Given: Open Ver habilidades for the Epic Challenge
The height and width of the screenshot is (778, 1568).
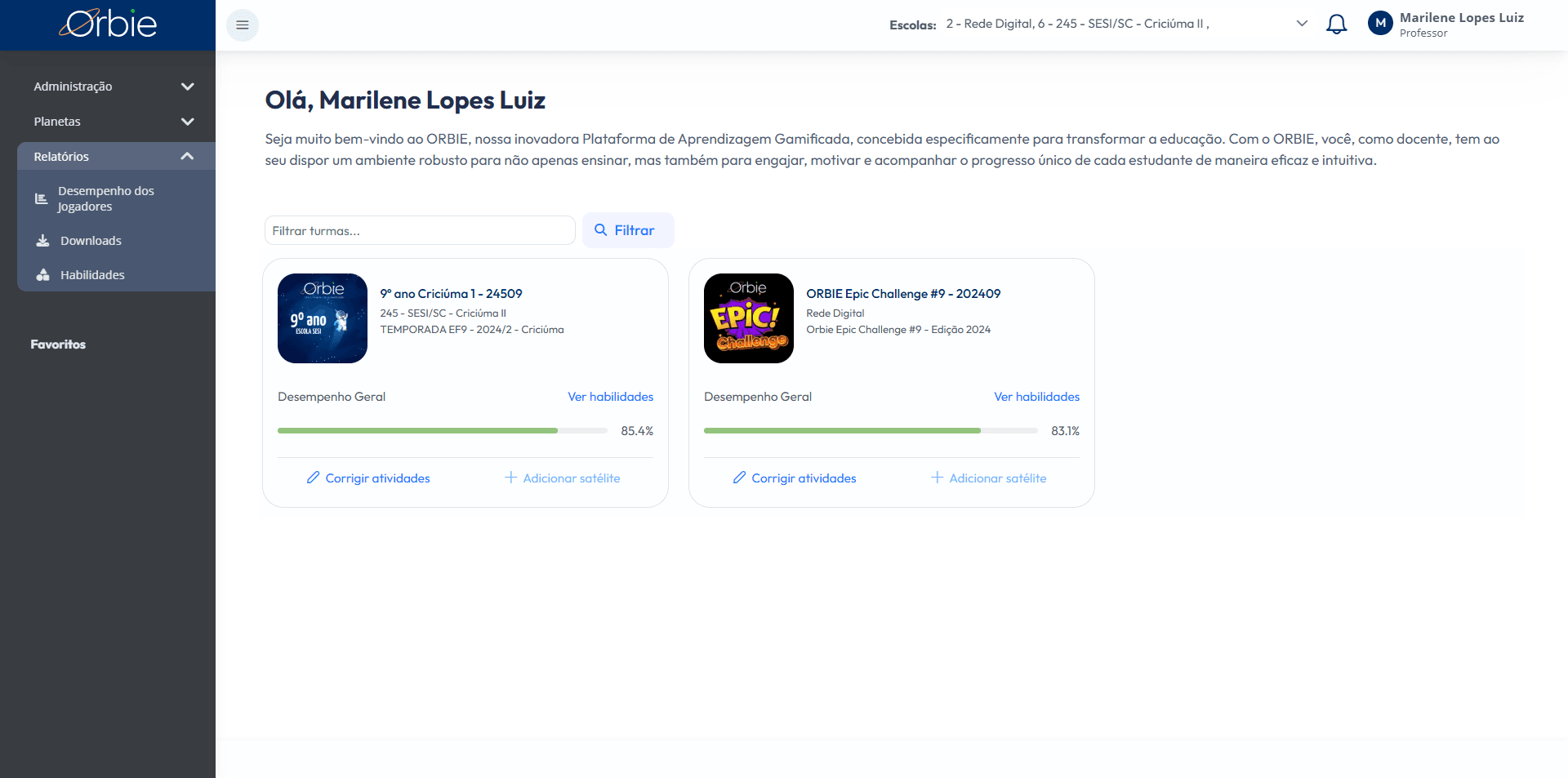Looking at the screenshot, I should (x=1036, y=397).
